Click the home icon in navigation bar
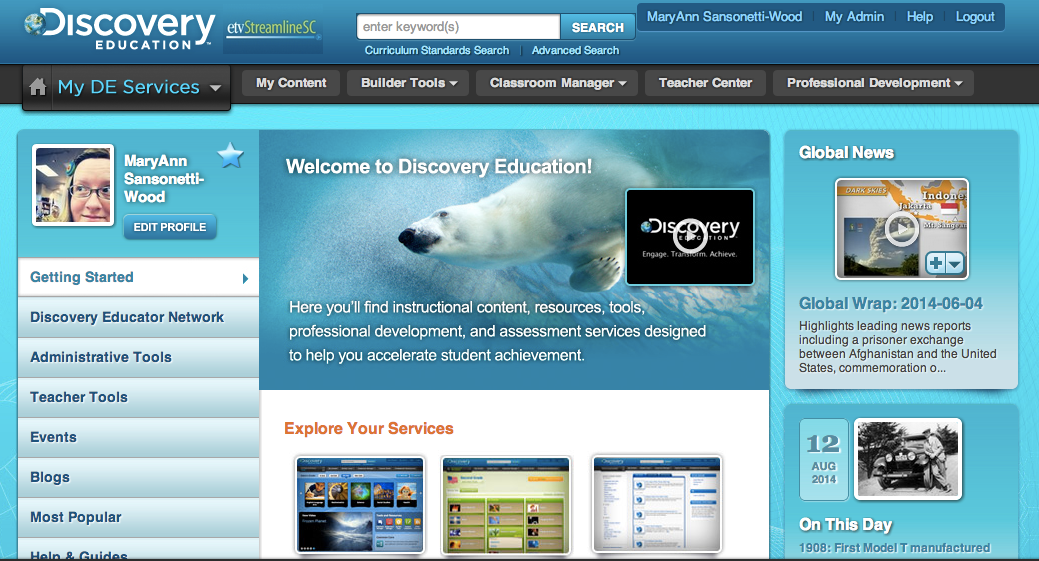1039x561 pixels. point(38,87)
